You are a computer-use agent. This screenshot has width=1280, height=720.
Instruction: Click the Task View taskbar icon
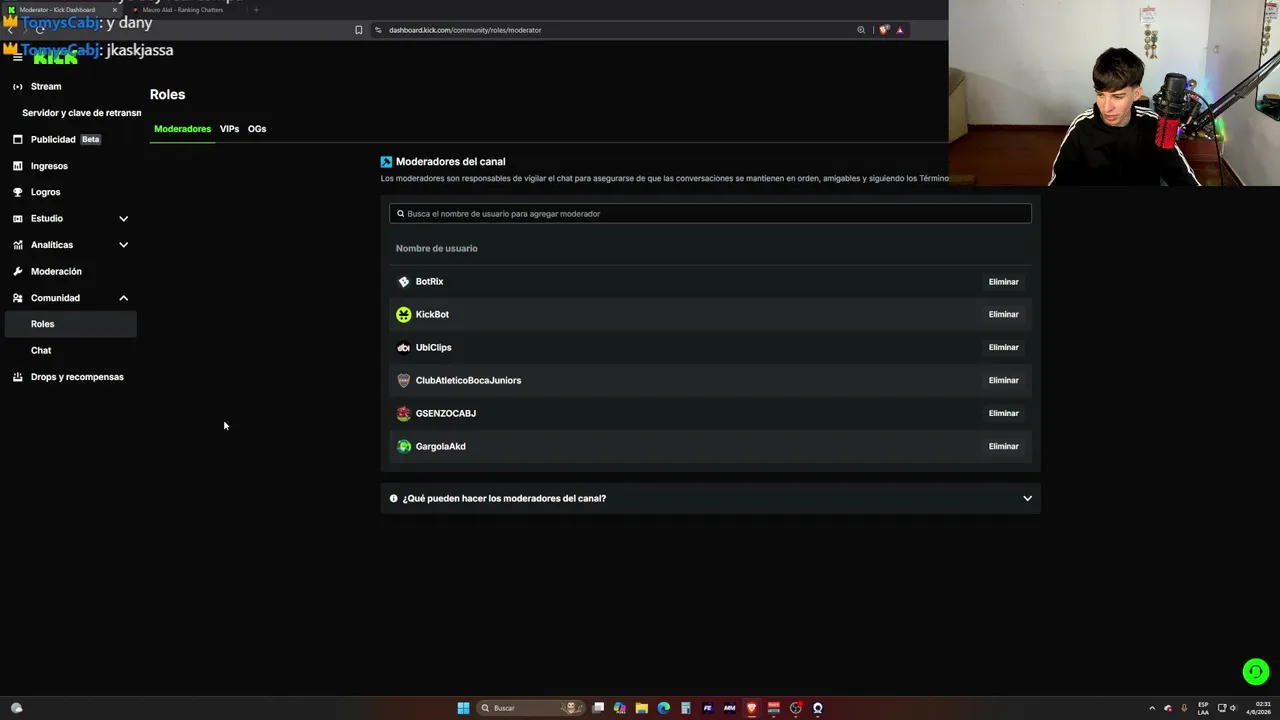tap(598, 708)
